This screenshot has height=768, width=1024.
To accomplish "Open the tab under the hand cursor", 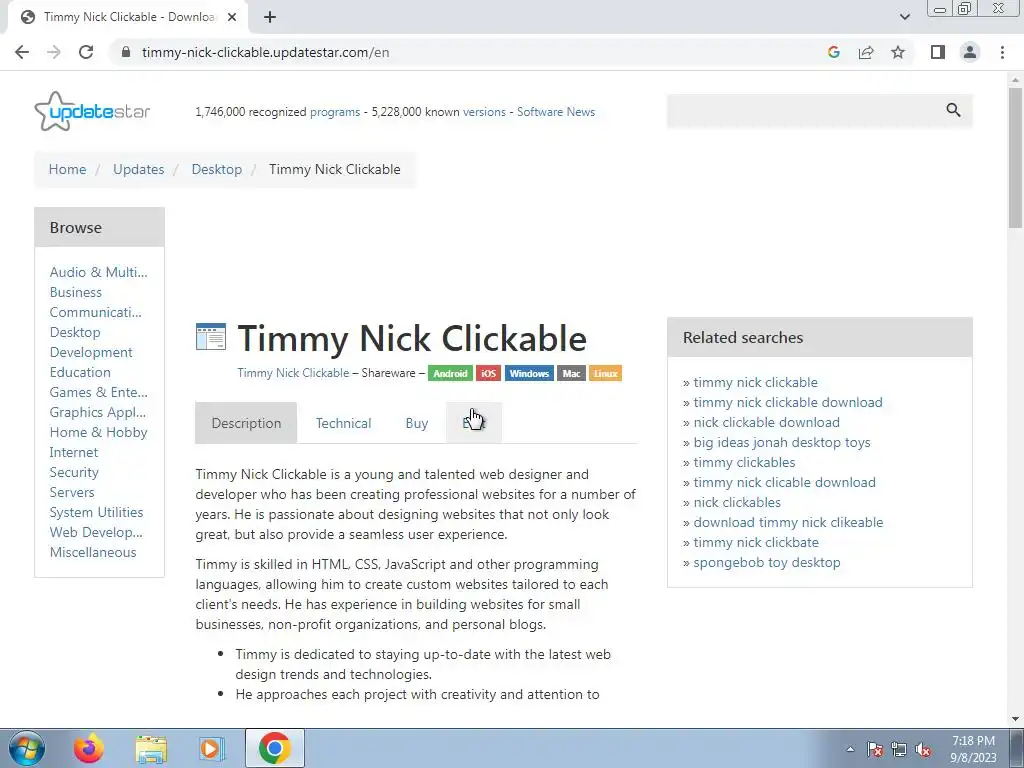I will (x=474, y=423).
